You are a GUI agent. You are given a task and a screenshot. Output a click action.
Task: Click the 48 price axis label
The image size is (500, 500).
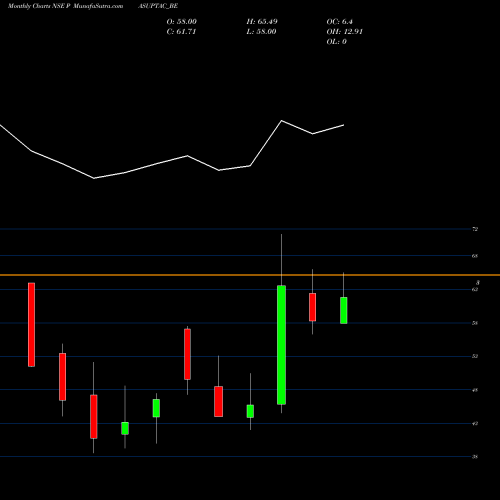pos(475,390)
